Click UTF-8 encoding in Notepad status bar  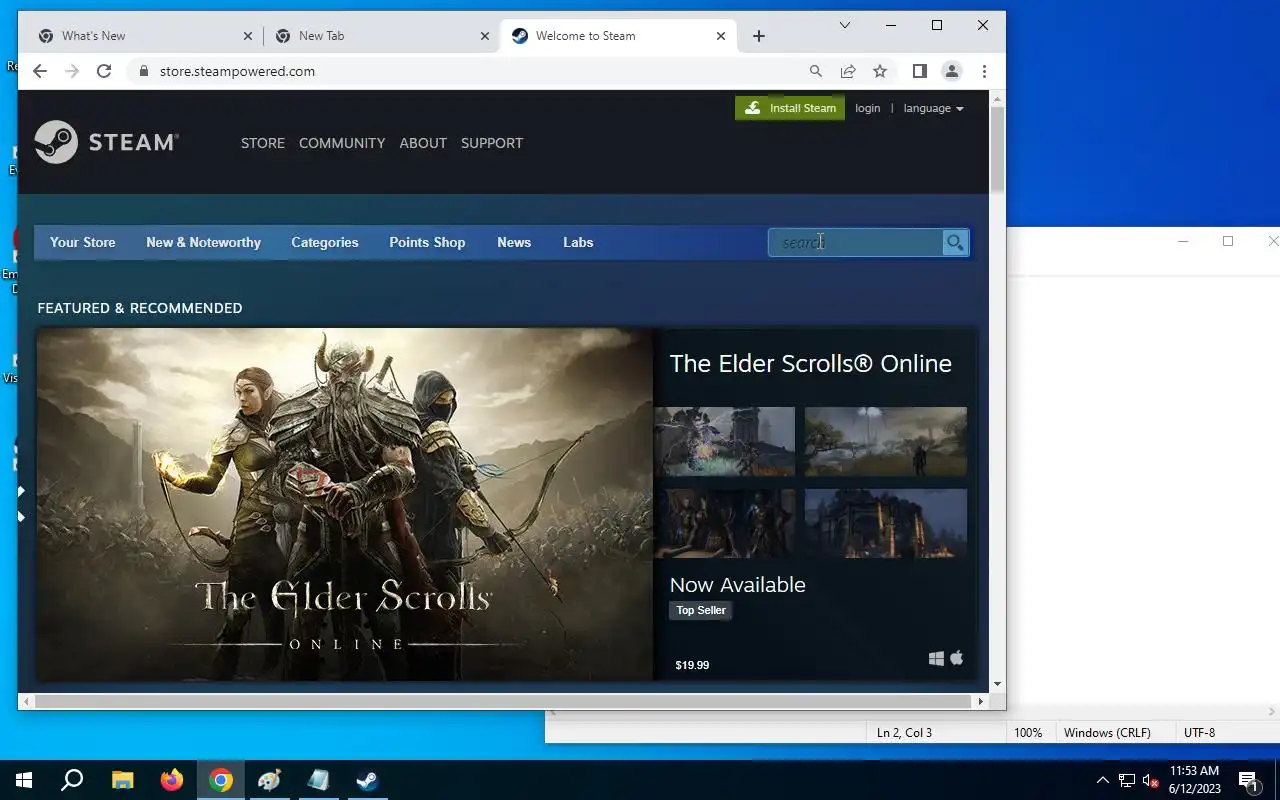(x=1199, y=733)
